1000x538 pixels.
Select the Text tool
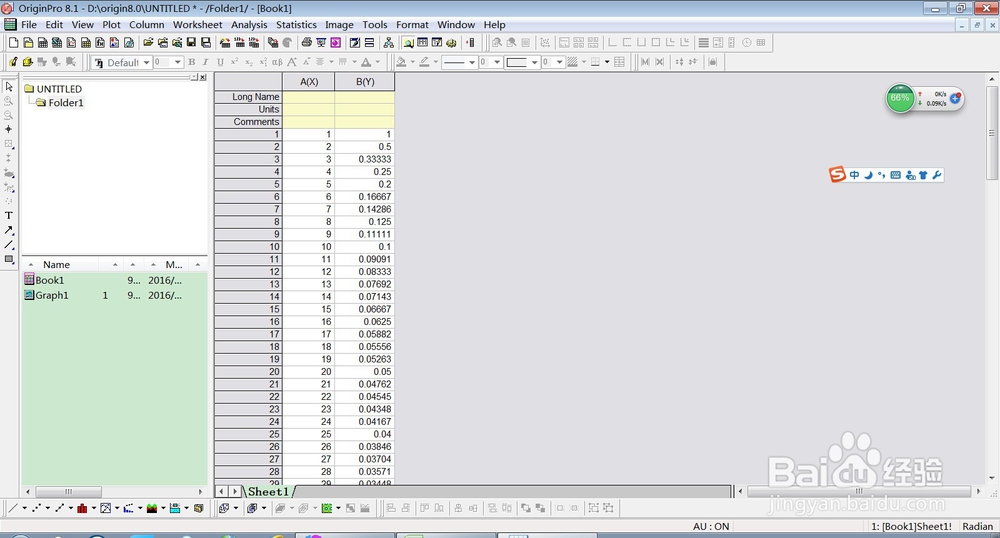[x=8, y=215]
